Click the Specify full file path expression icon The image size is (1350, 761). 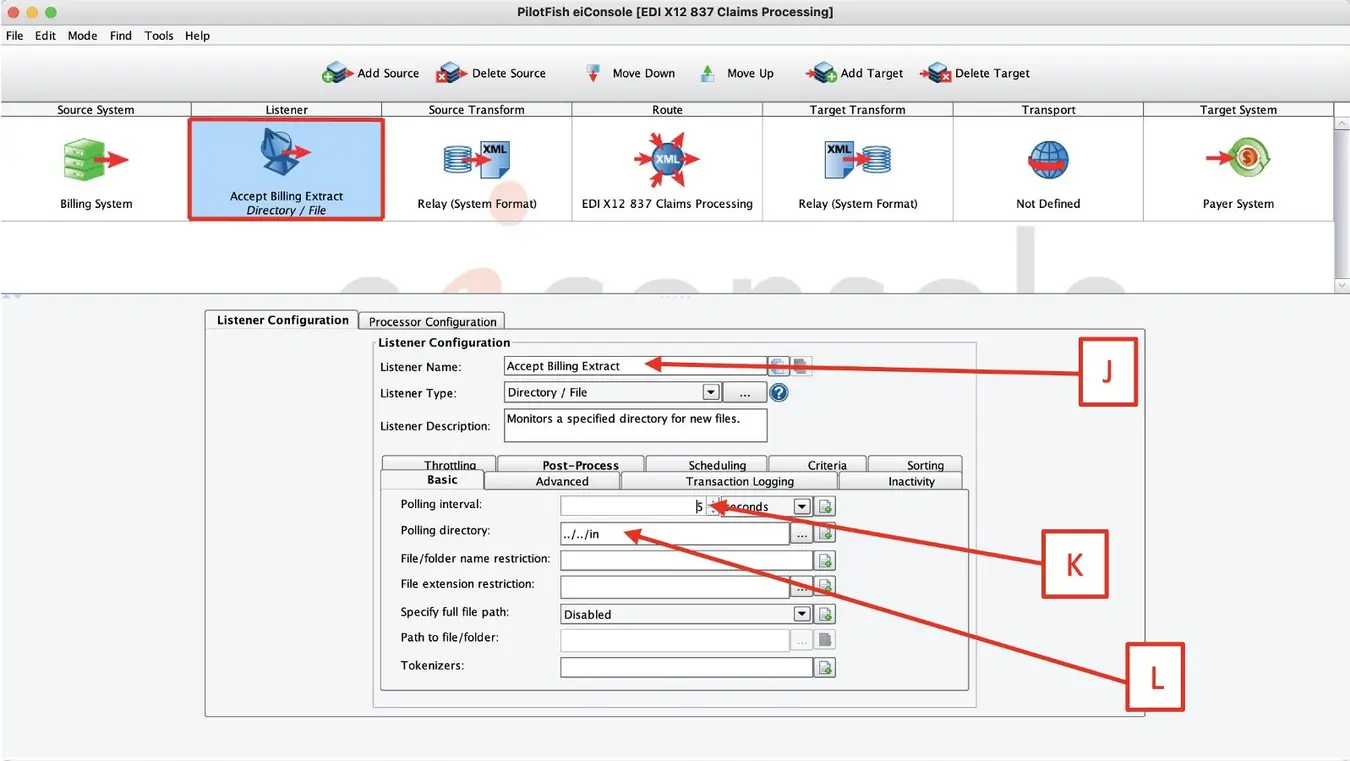(825, 614)
